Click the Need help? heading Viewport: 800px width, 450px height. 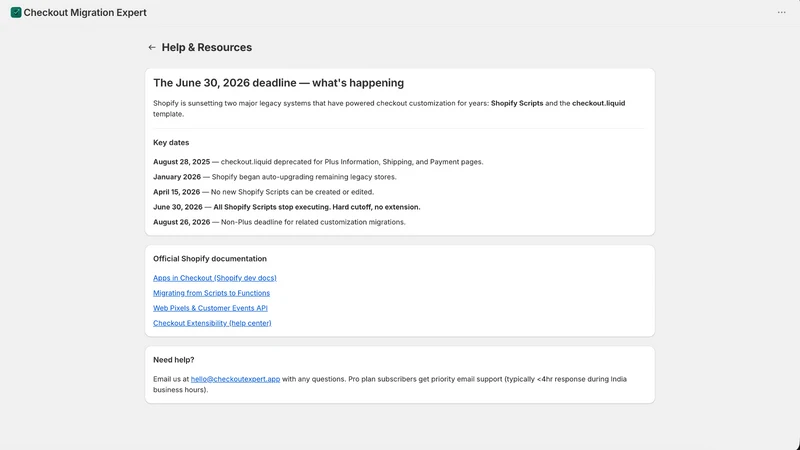pos(173,360)
